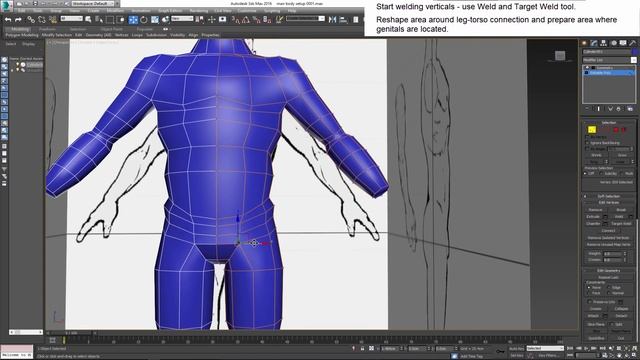Click the Target Weld button
640x360 pixels.
coord(621,223)
